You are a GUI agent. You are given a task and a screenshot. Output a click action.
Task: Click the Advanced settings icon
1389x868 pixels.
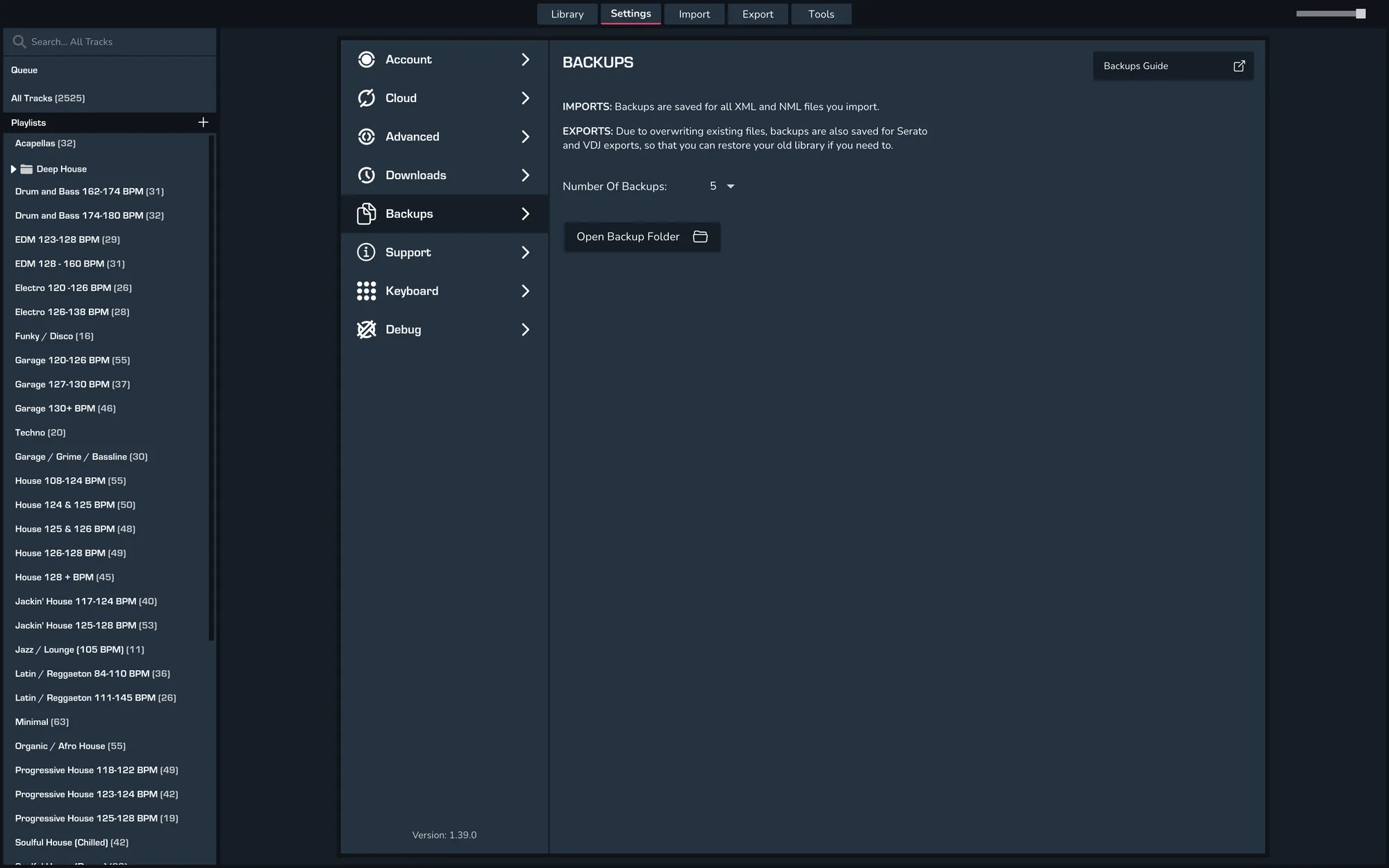pyautogui.click(x=366, y=137)
